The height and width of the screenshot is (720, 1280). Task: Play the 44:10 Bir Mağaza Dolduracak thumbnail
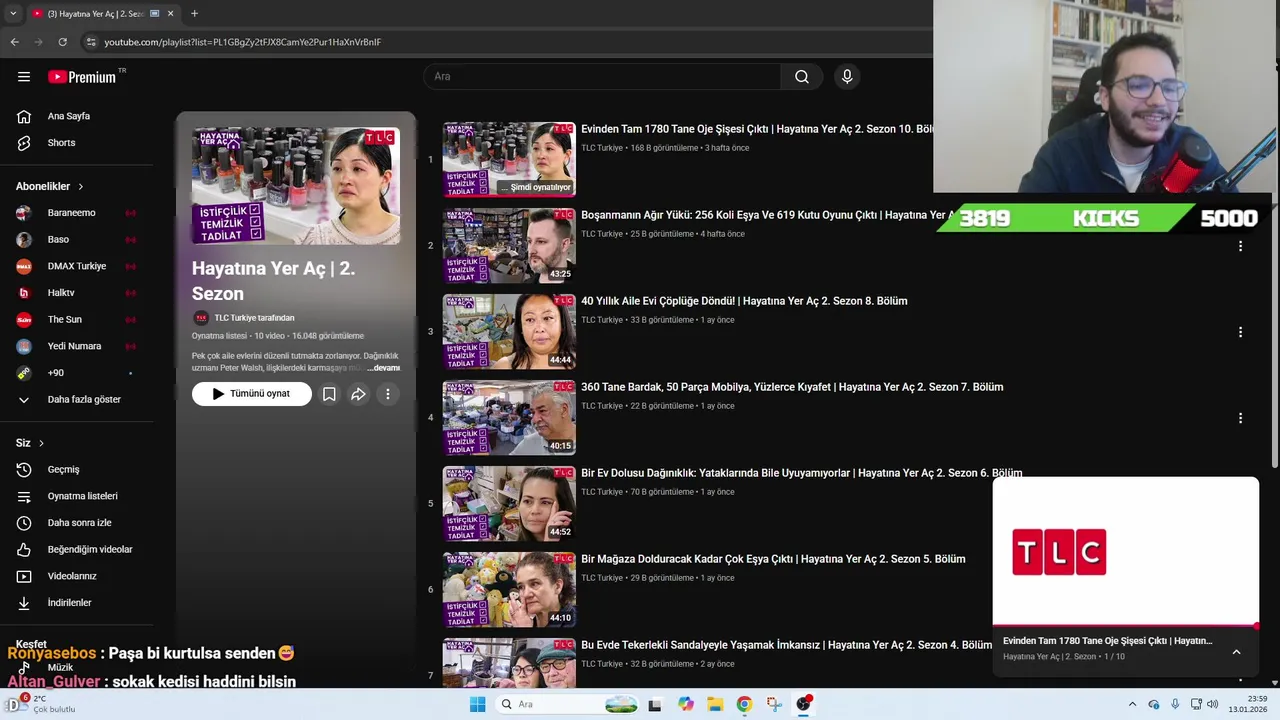click(x=509, y=589)
